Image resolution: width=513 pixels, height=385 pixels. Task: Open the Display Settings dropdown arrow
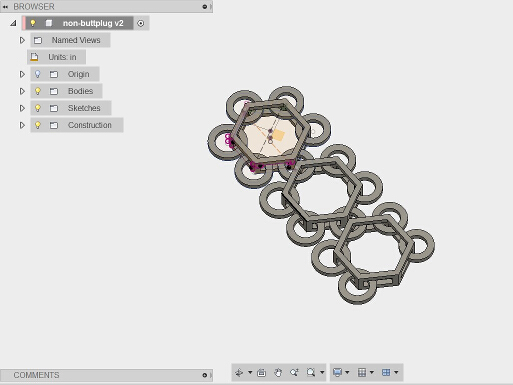pos(347,372)
